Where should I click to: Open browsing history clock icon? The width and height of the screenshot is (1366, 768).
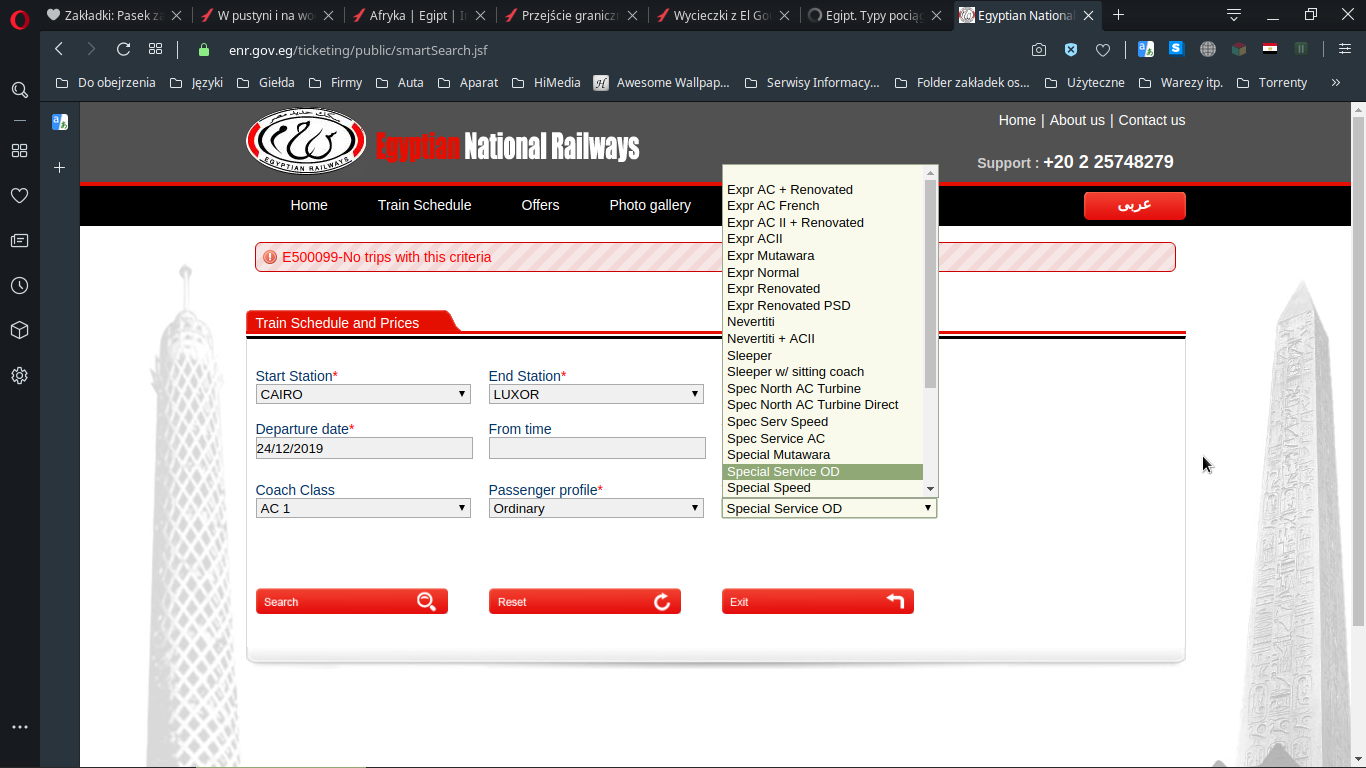(x=19, y=286)
